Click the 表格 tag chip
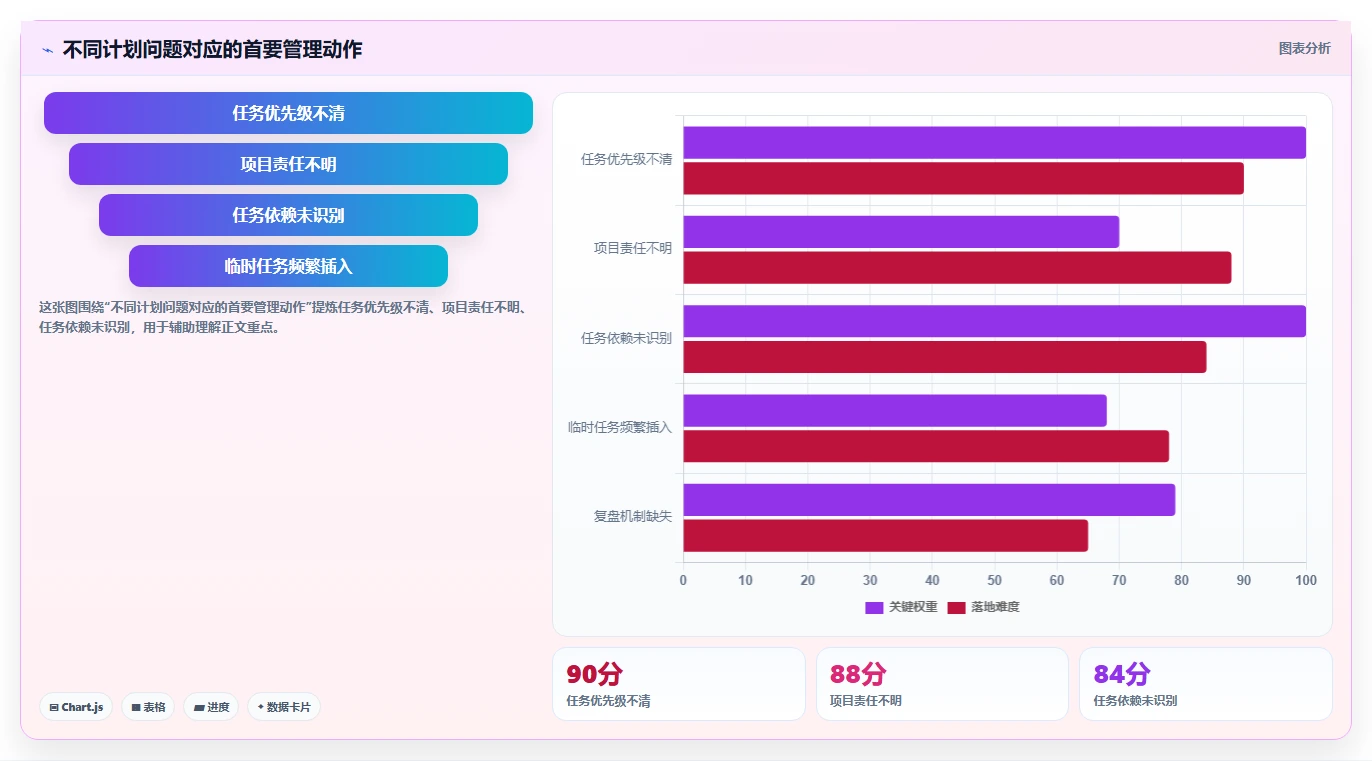This screenshot has height=761, width=1372. (x=148, y=707)
